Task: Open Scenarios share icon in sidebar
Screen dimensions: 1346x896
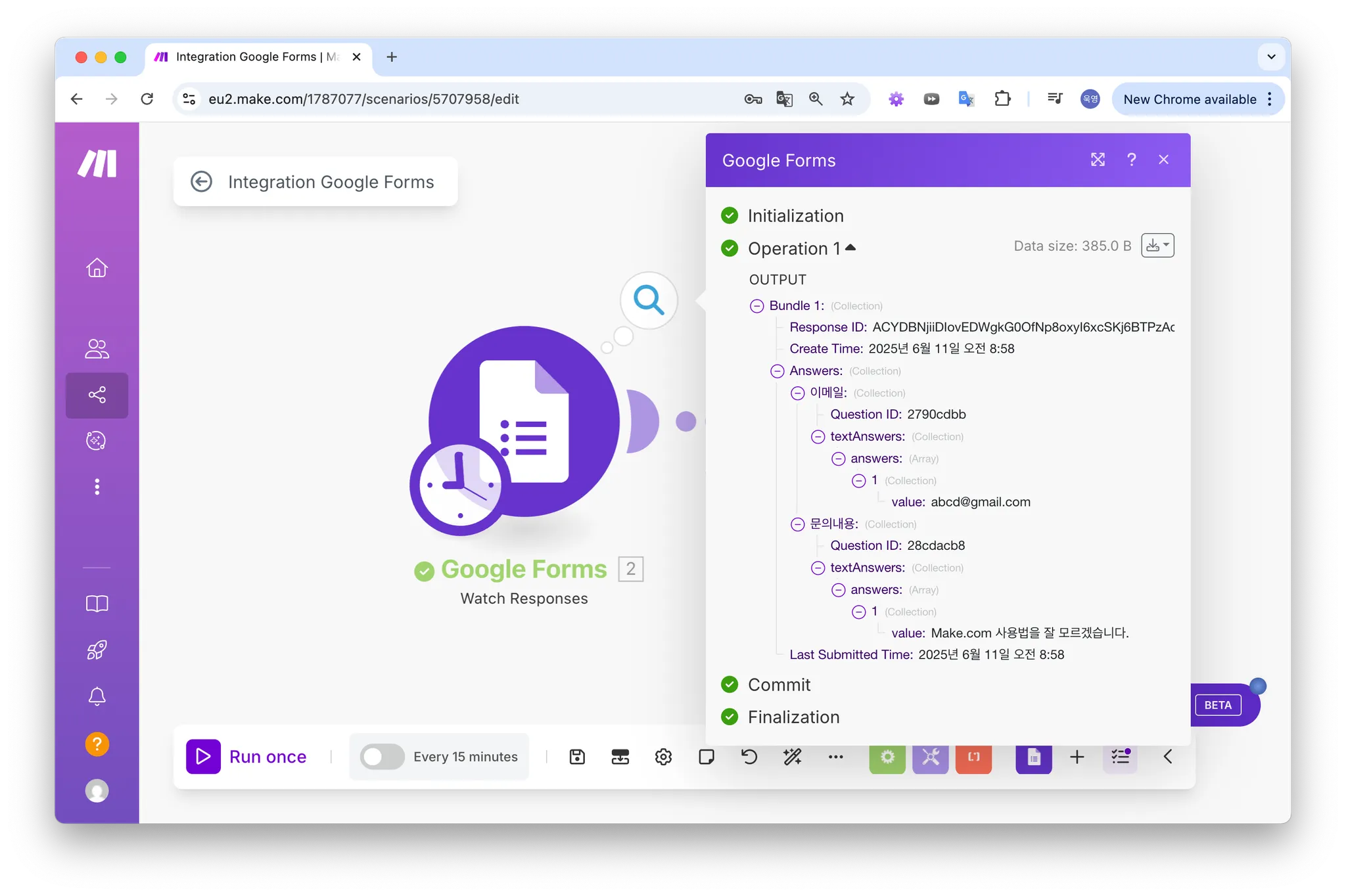Action: pos(97,395)
